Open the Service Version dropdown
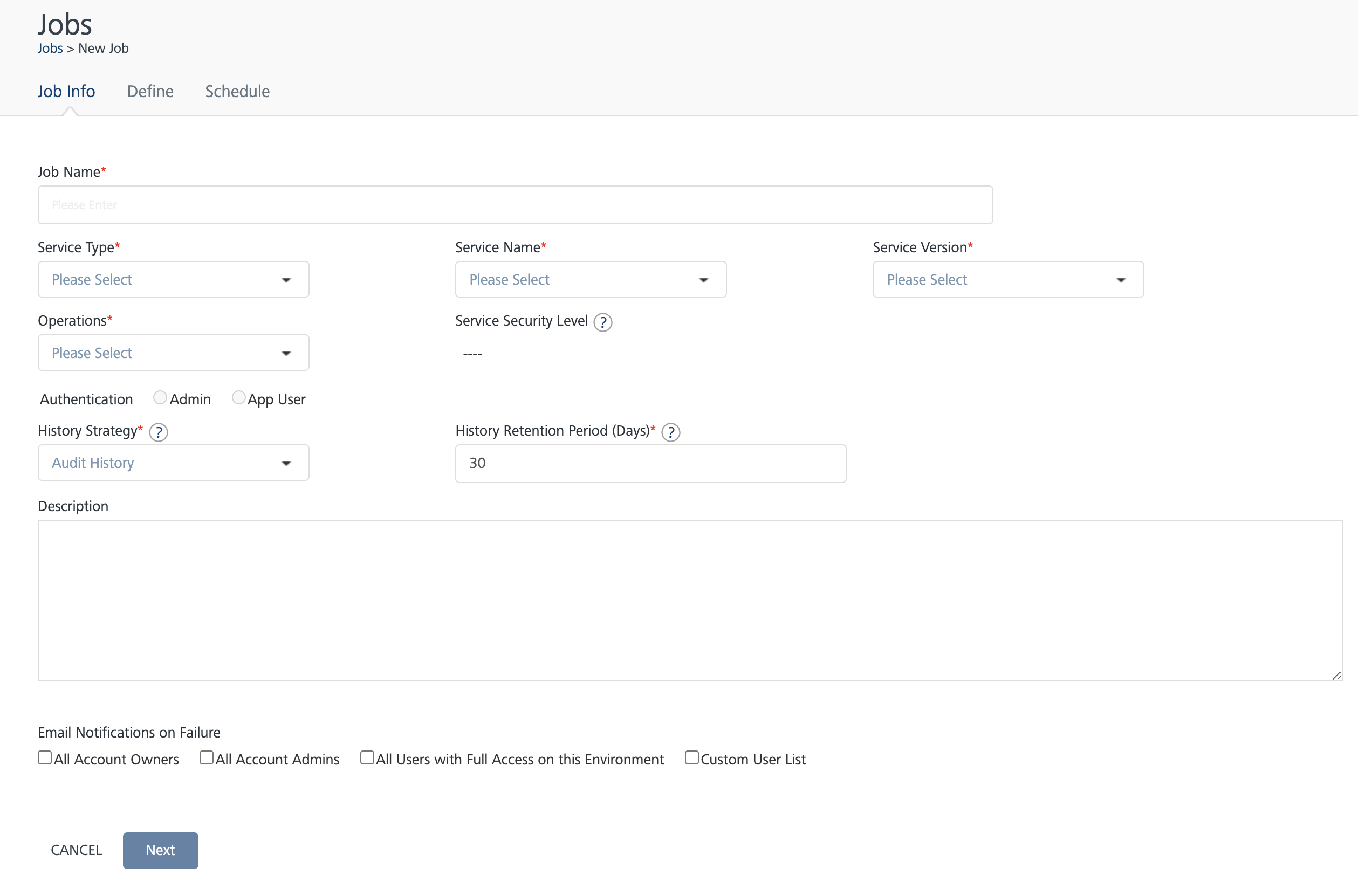Screen dimensions: 1358x896 coord(1007,279)
